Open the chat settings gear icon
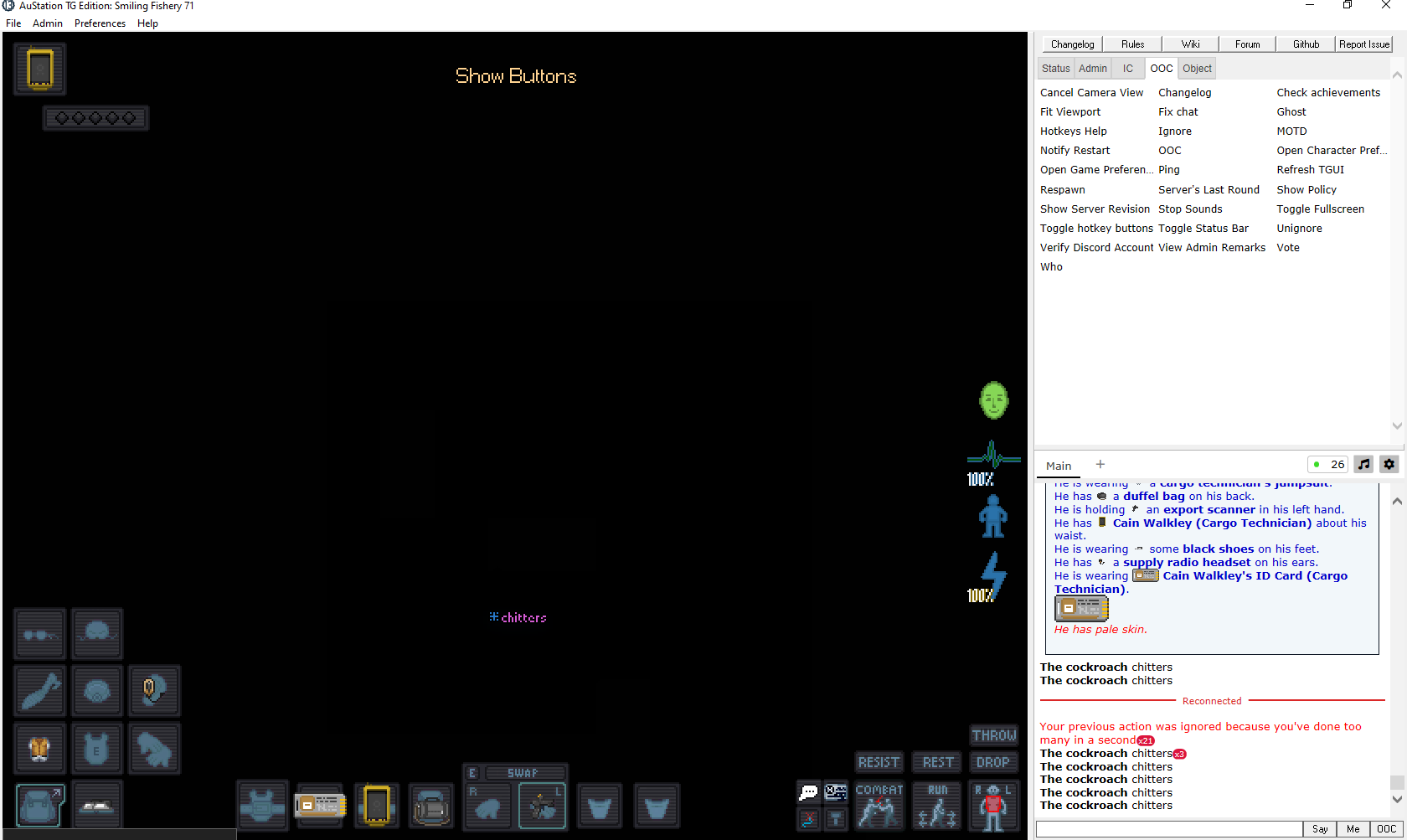 click(x=1389, y=464)
